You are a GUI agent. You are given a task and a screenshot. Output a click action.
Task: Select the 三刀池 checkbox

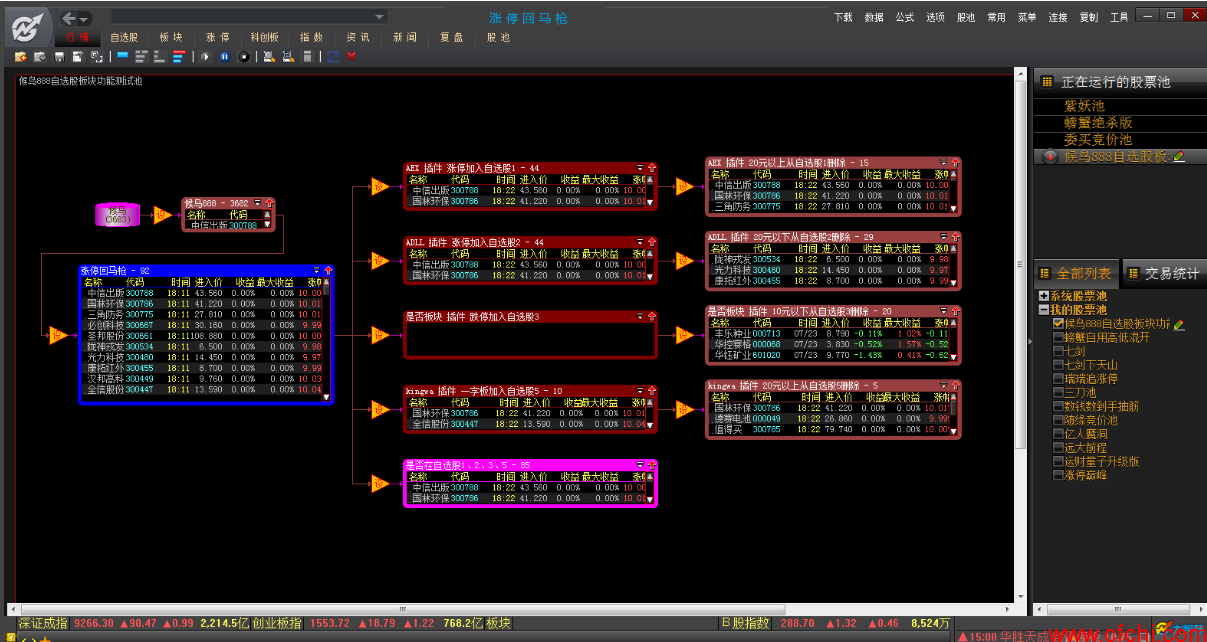point(1058,393)
